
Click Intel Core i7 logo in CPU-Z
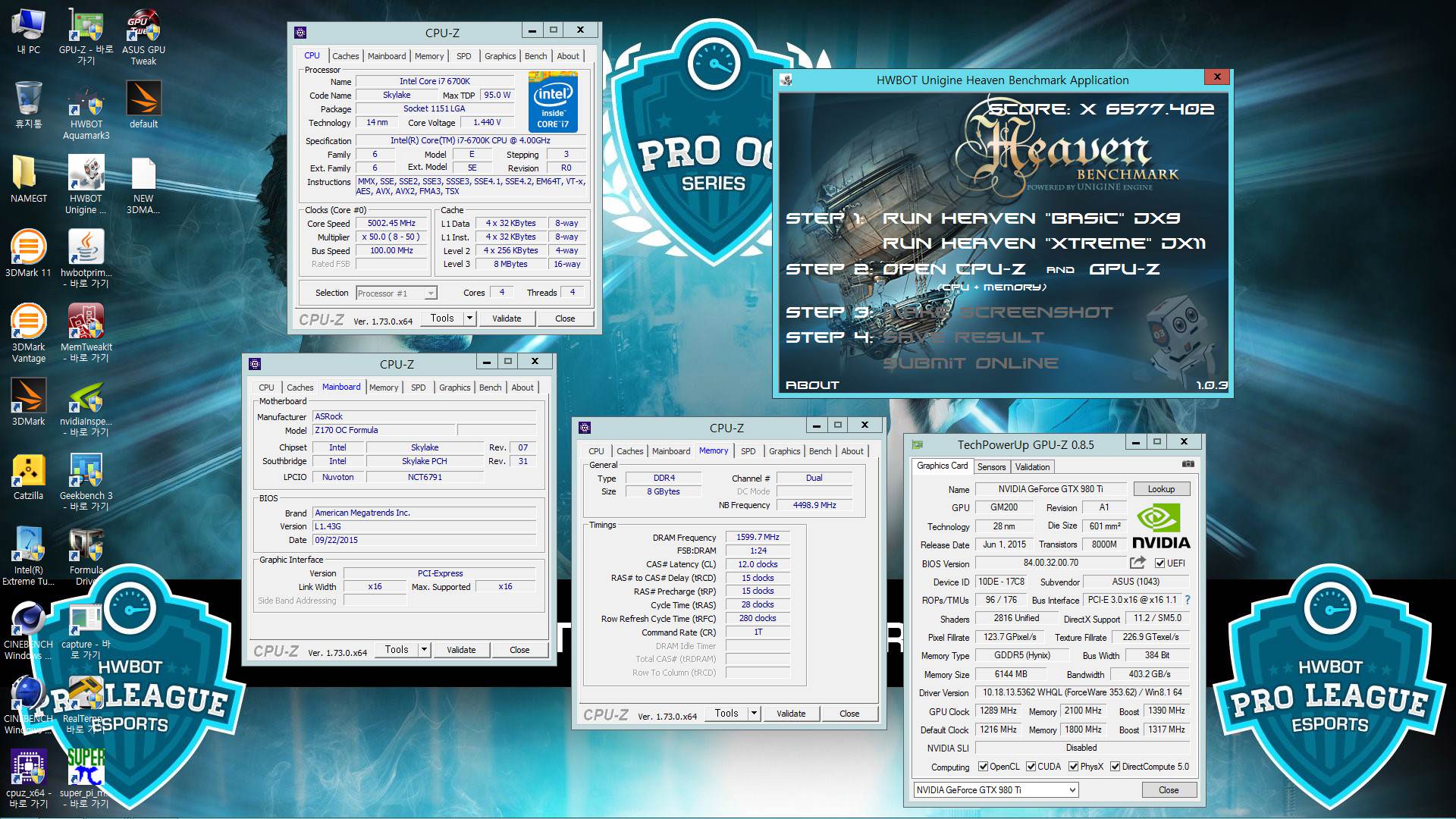(553, 102)
